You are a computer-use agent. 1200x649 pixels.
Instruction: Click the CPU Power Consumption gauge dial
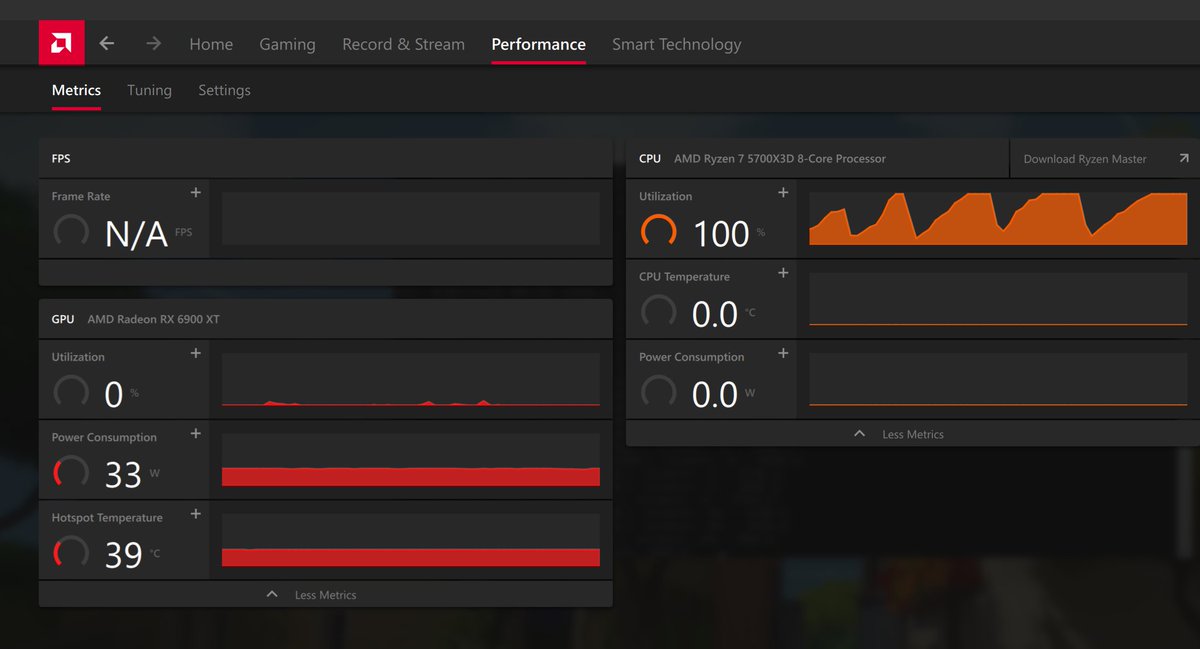tap(658, 393)
